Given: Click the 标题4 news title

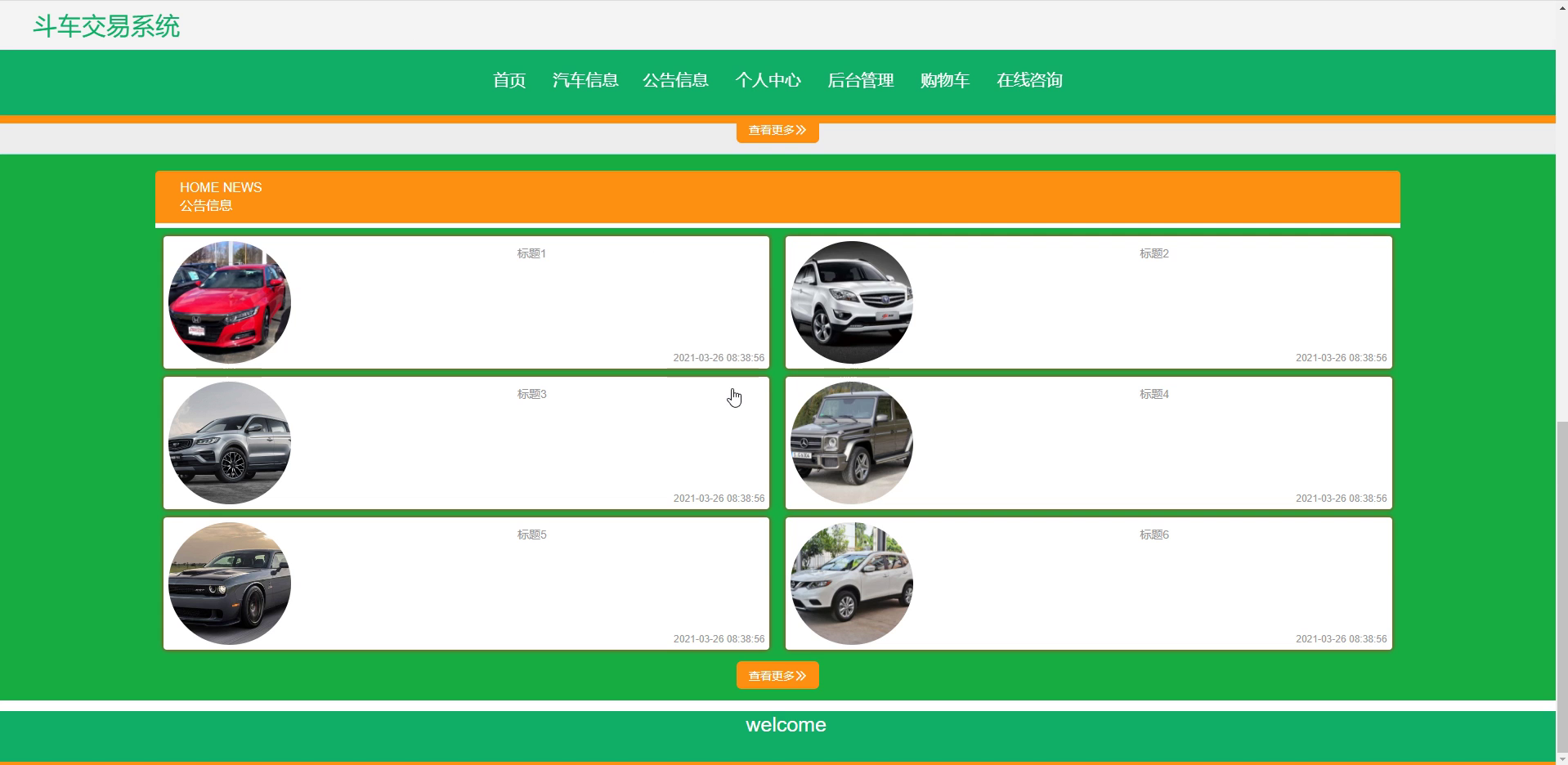Looking at the screenshot, I should point(1154,394).
